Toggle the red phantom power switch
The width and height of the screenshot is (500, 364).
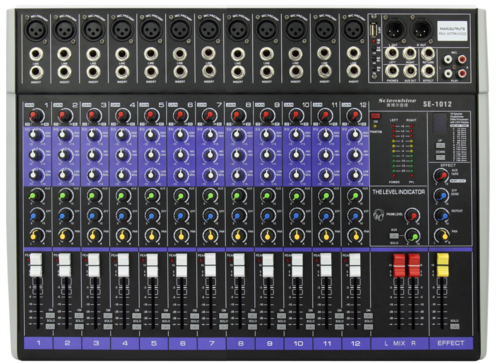pyautogui.click(x=375, y=116)
